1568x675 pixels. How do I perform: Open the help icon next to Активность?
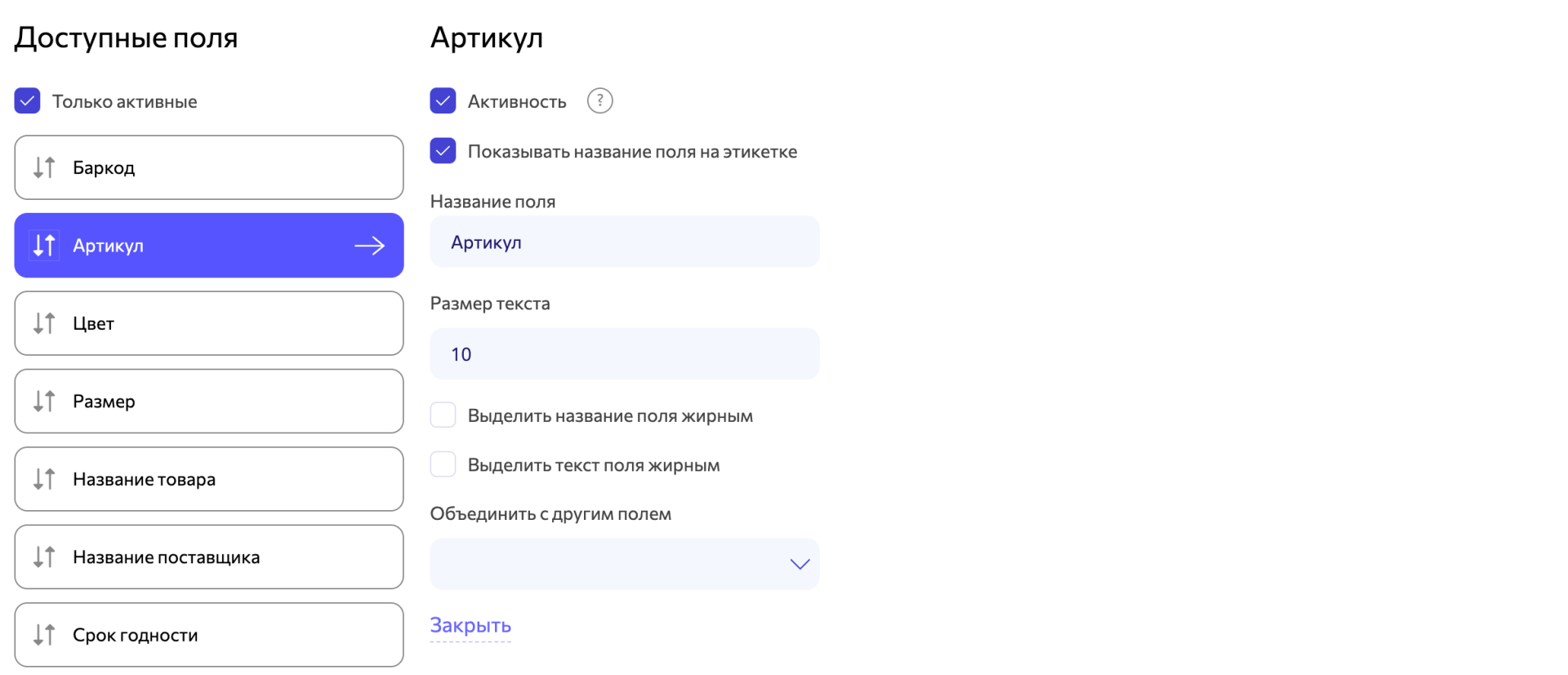pyautogui.click(x=599, y=101)
